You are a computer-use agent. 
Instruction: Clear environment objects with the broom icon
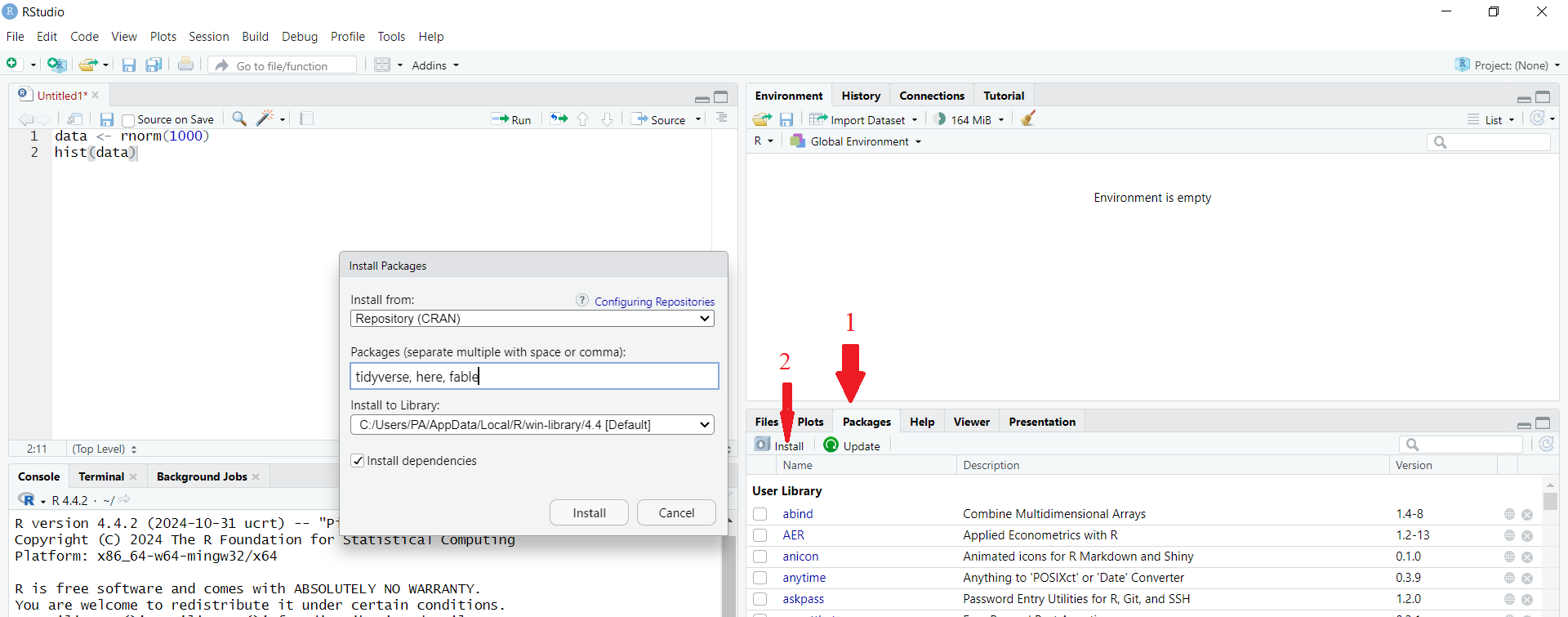tap(1028, 118)
